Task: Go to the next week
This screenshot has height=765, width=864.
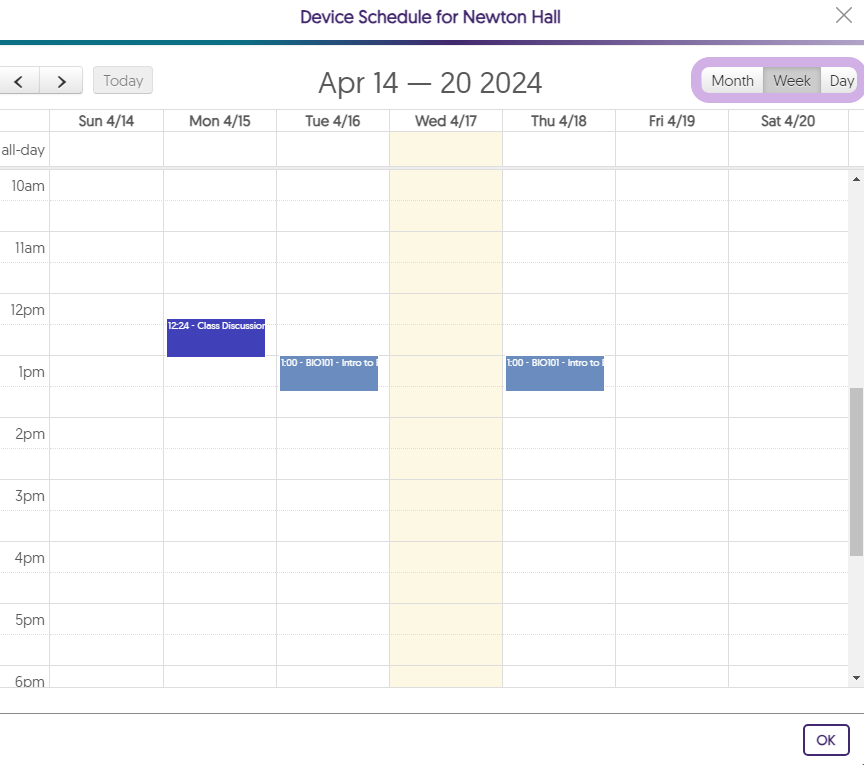Action: [x=62, y=81]
